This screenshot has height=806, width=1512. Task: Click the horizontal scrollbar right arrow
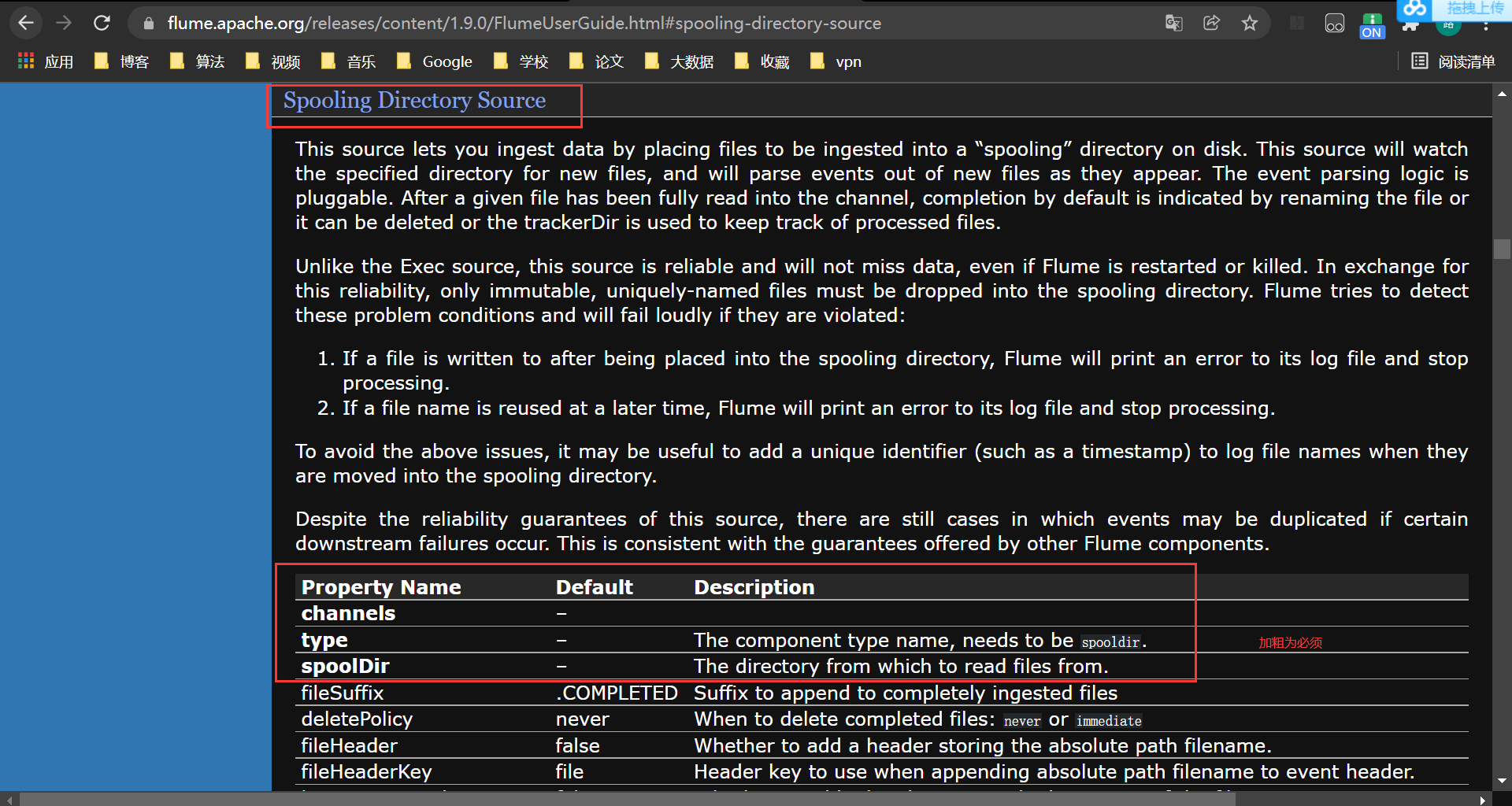(1483, 799)
